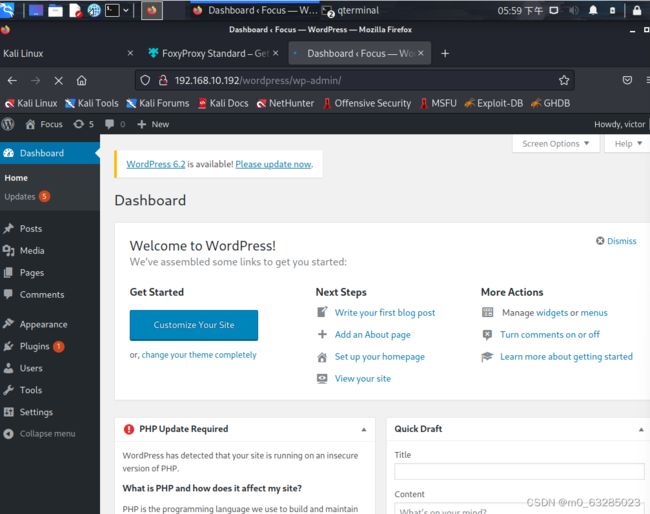Open the Offensive Security bookmark
The width and height of the screenshot is (650, 514).
click(x=367, y=103)
